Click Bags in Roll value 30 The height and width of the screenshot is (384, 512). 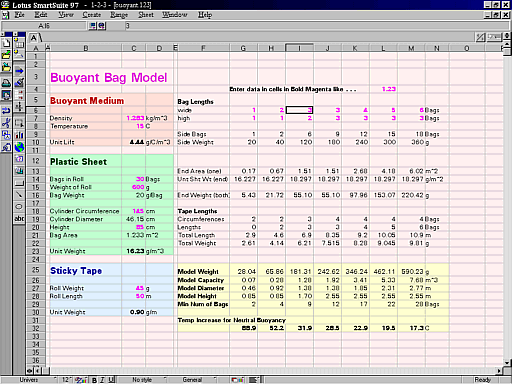[140, 179]
